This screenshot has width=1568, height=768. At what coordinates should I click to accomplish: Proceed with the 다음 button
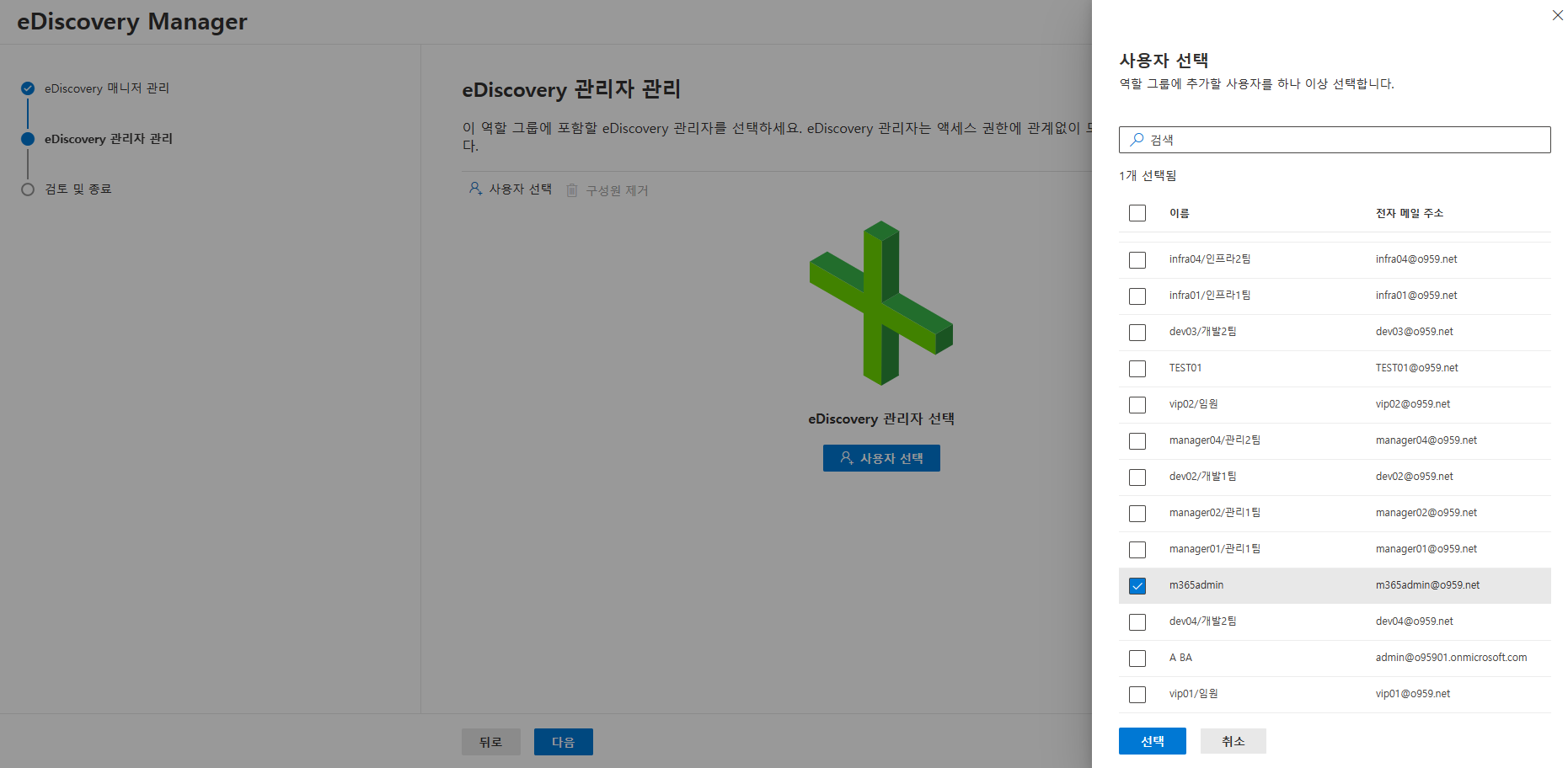(564, 742)
